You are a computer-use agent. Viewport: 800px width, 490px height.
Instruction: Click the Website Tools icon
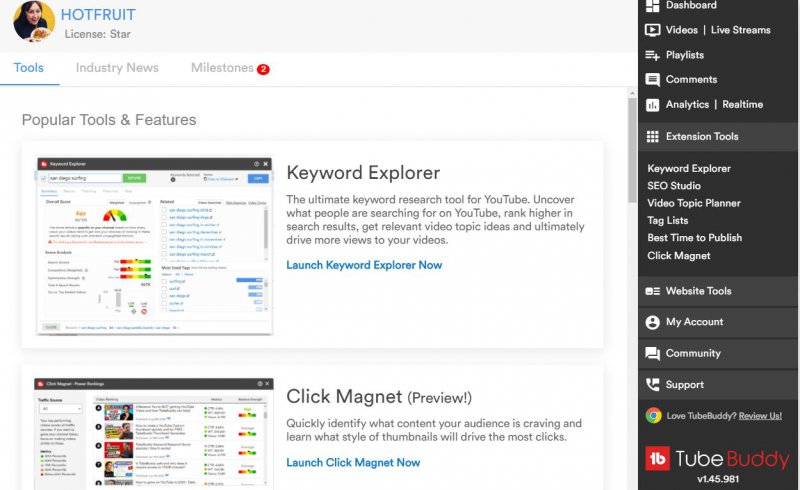[652, 291]
